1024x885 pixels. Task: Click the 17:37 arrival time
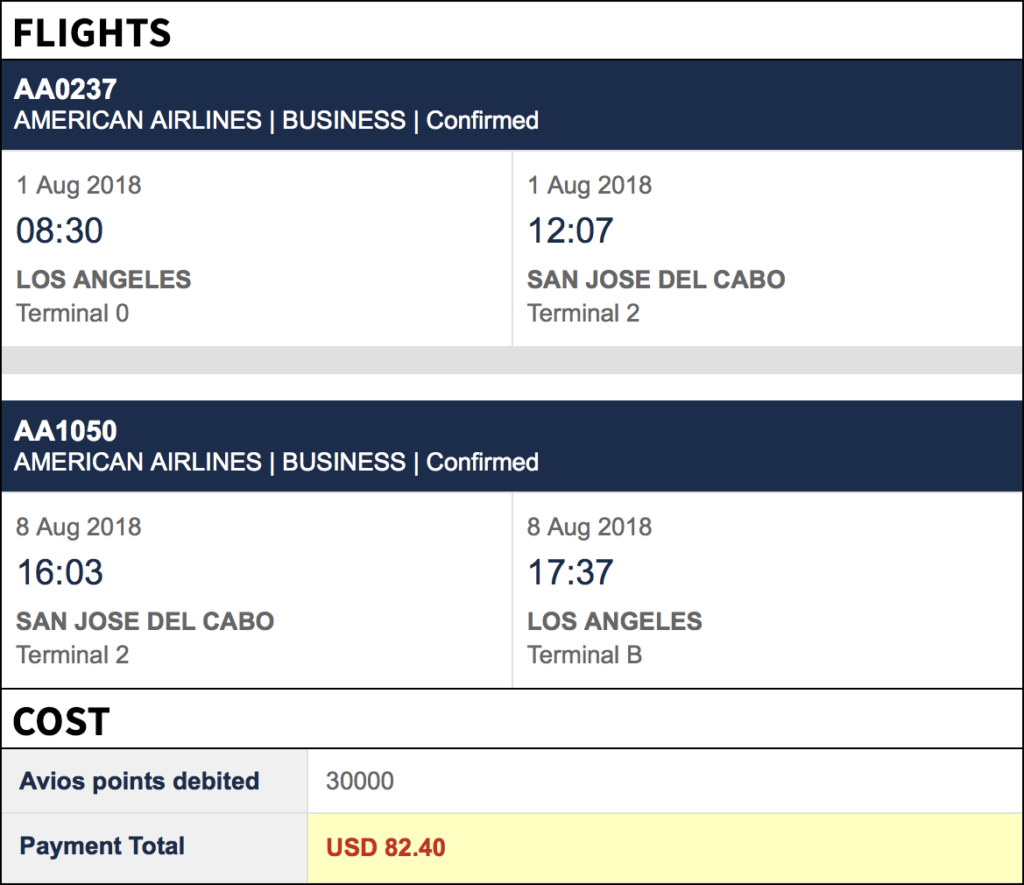point(570,572)
